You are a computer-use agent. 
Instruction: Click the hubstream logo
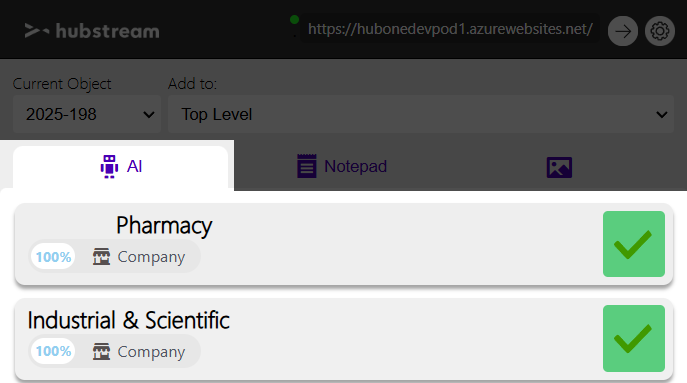pyautogui.click(x=92, y=31)
